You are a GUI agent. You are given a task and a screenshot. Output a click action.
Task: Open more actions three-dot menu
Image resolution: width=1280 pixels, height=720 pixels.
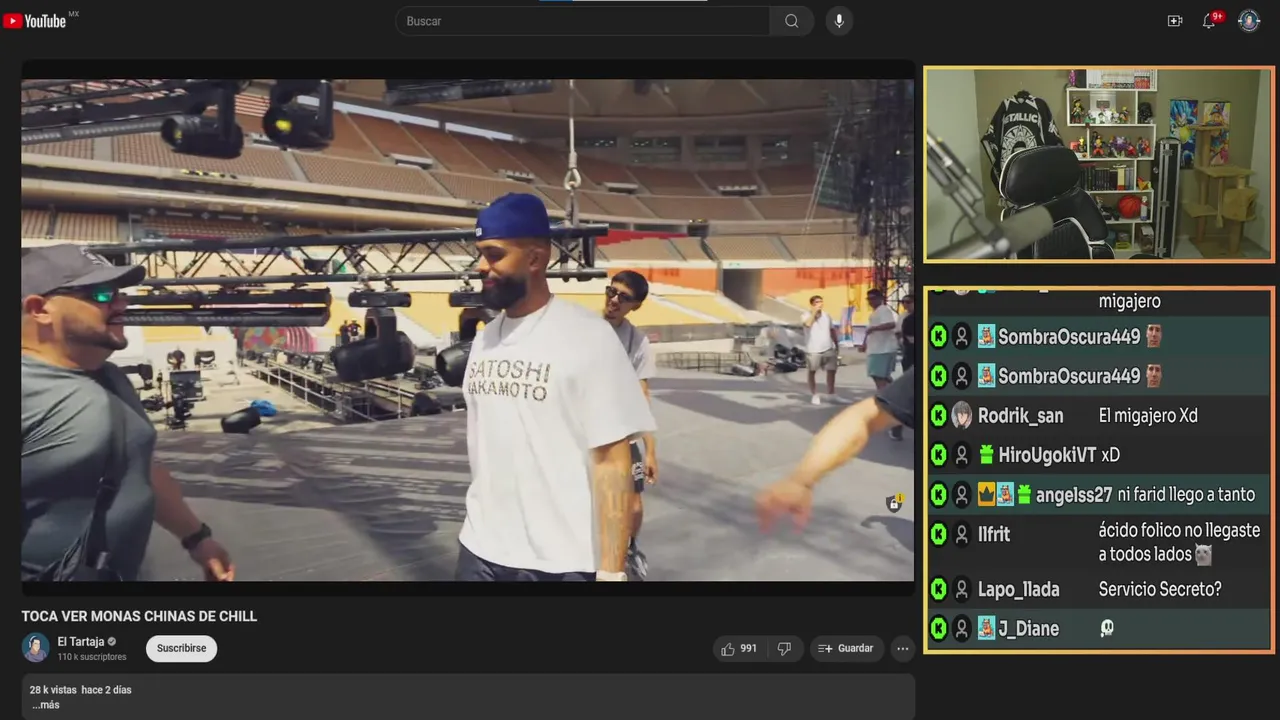[x=903, y=649]
